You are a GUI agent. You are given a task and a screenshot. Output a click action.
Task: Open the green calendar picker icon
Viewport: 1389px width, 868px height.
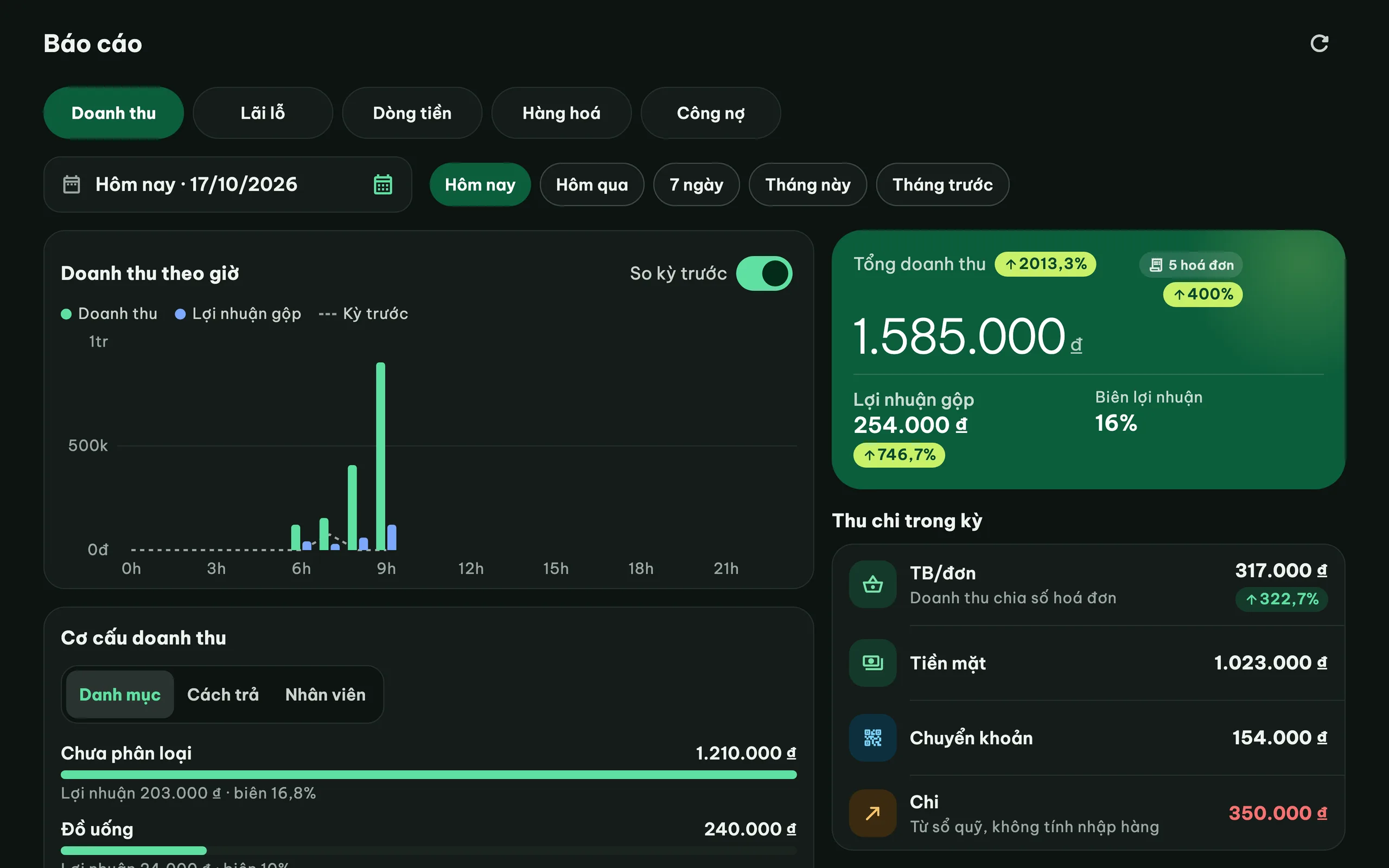[383, 184]
